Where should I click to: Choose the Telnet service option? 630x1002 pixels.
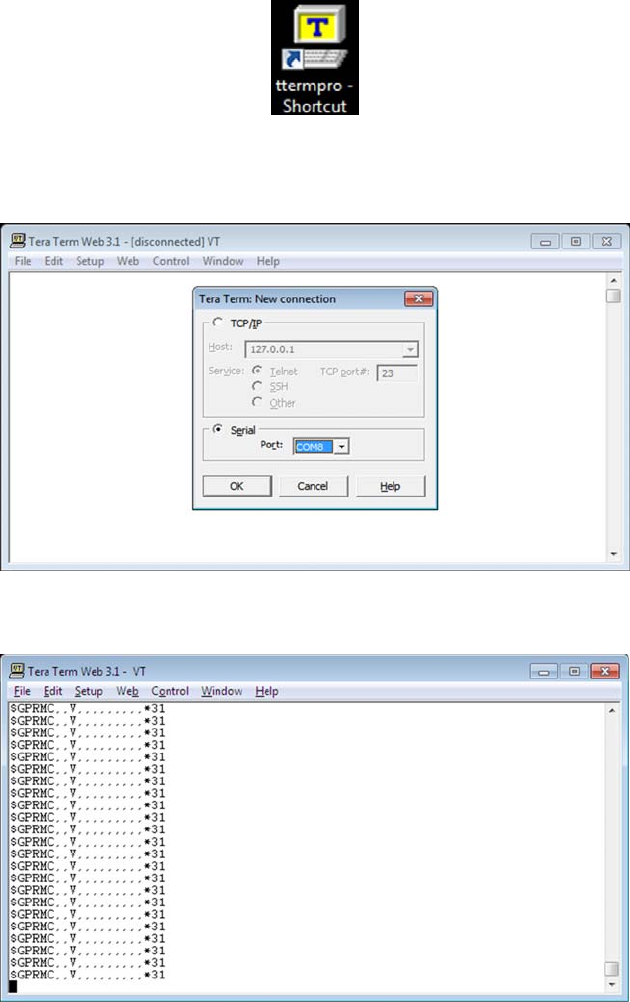pos(257,370)
